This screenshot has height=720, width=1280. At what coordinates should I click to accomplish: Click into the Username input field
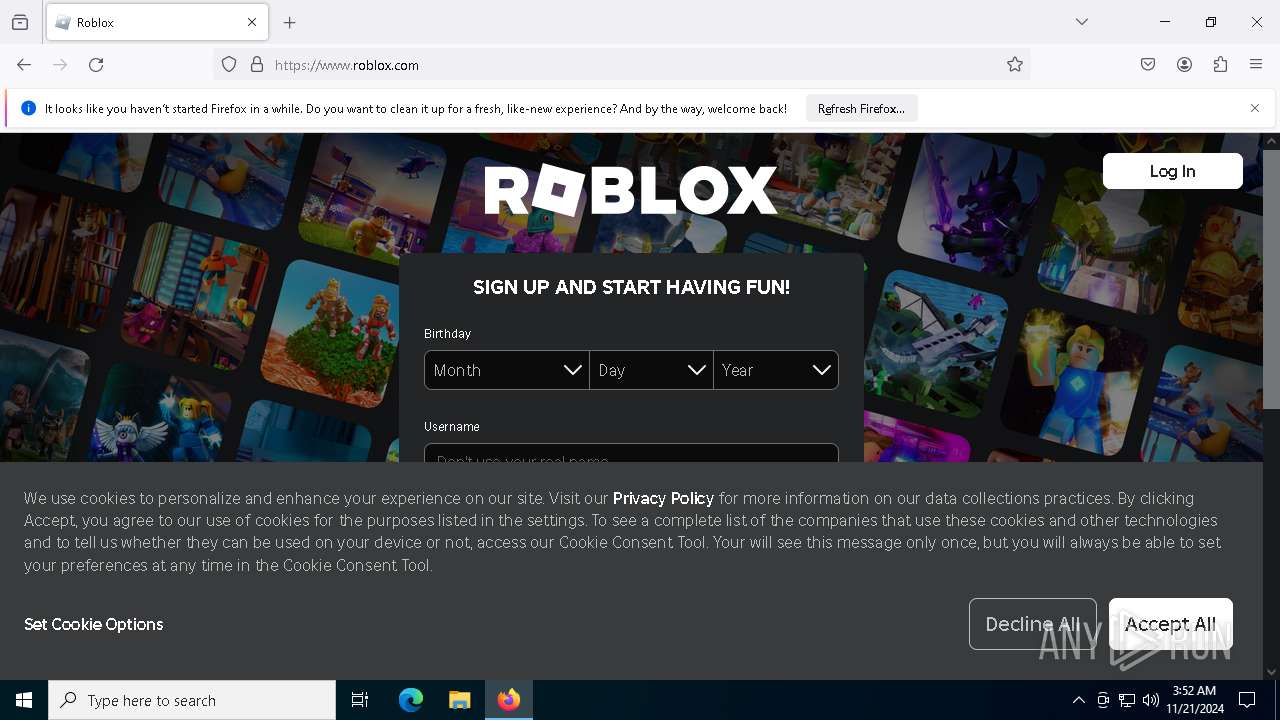[x=631, y=453]
